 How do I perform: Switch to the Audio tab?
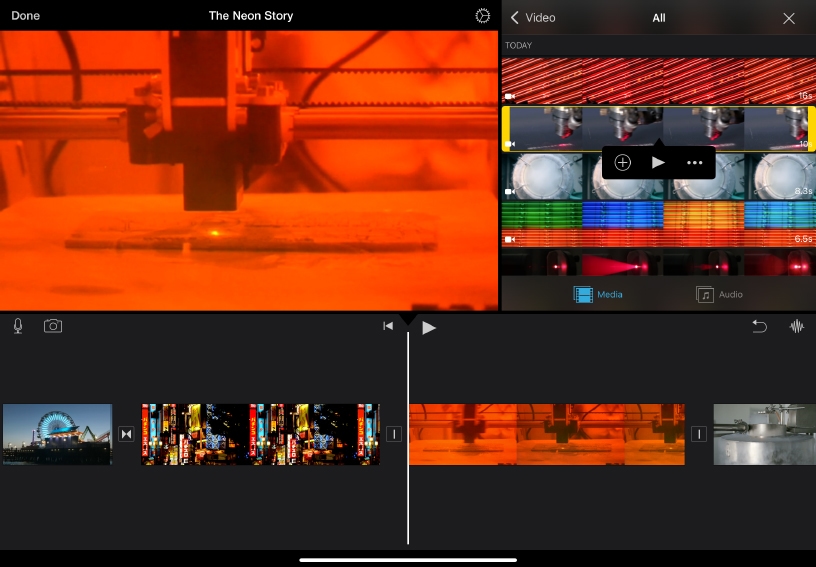pos(720,294)
